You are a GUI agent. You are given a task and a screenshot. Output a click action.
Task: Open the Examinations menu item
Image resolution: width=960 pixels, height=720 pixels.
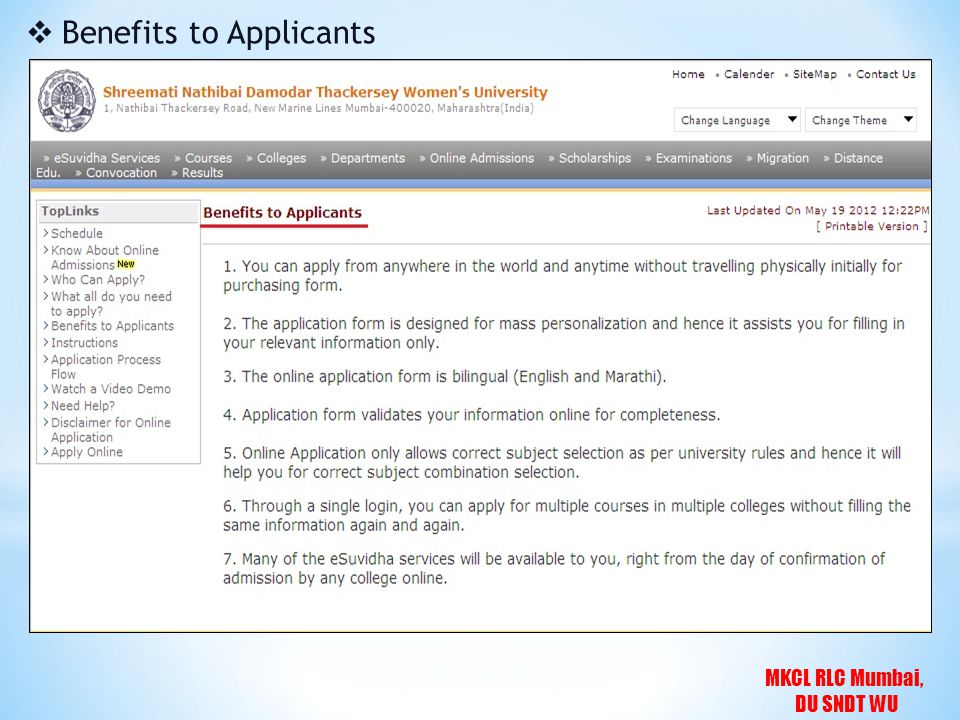click(694, 158)
